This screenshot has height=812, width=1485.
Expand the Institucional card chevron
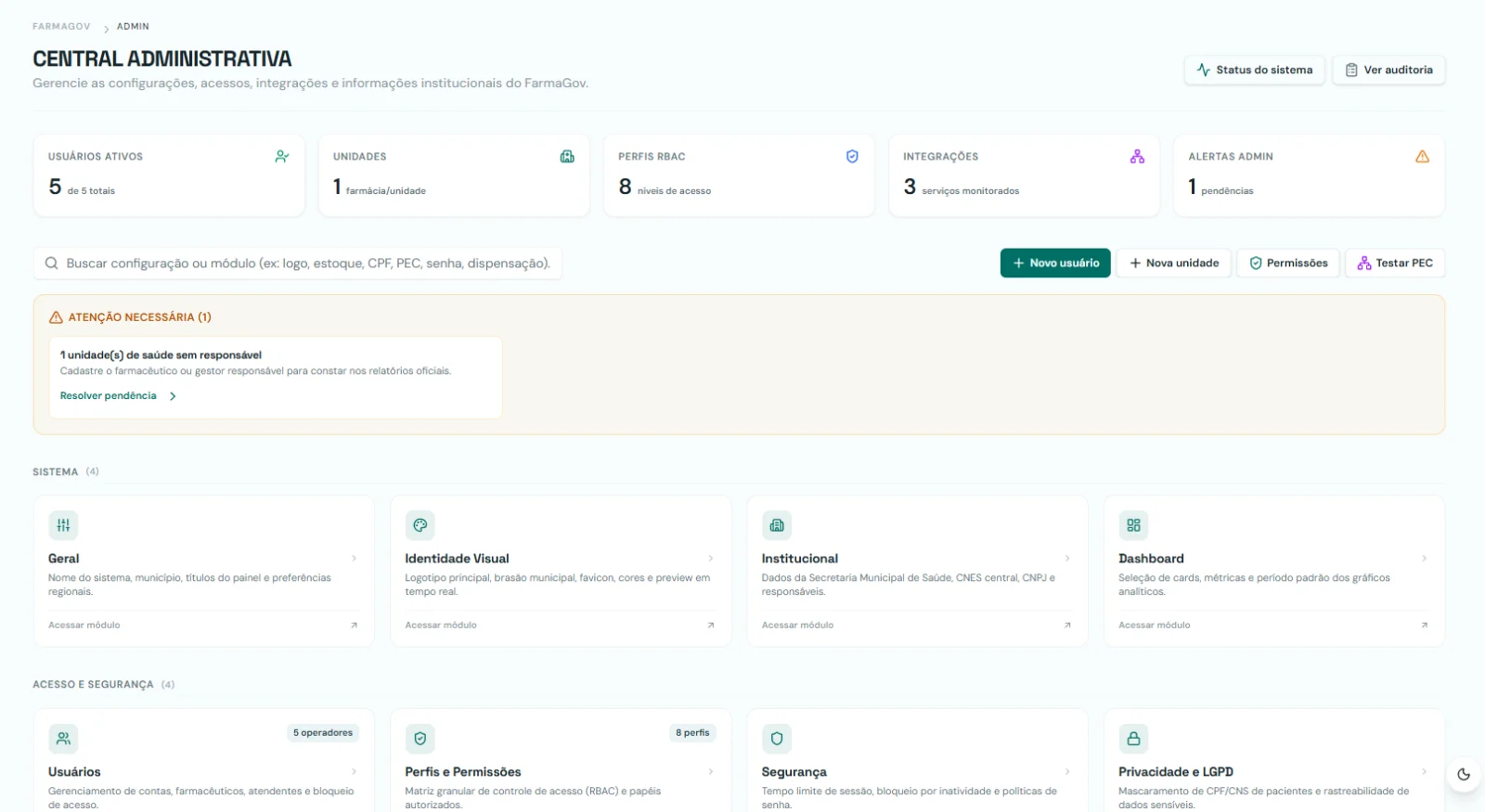point(1067,559)
